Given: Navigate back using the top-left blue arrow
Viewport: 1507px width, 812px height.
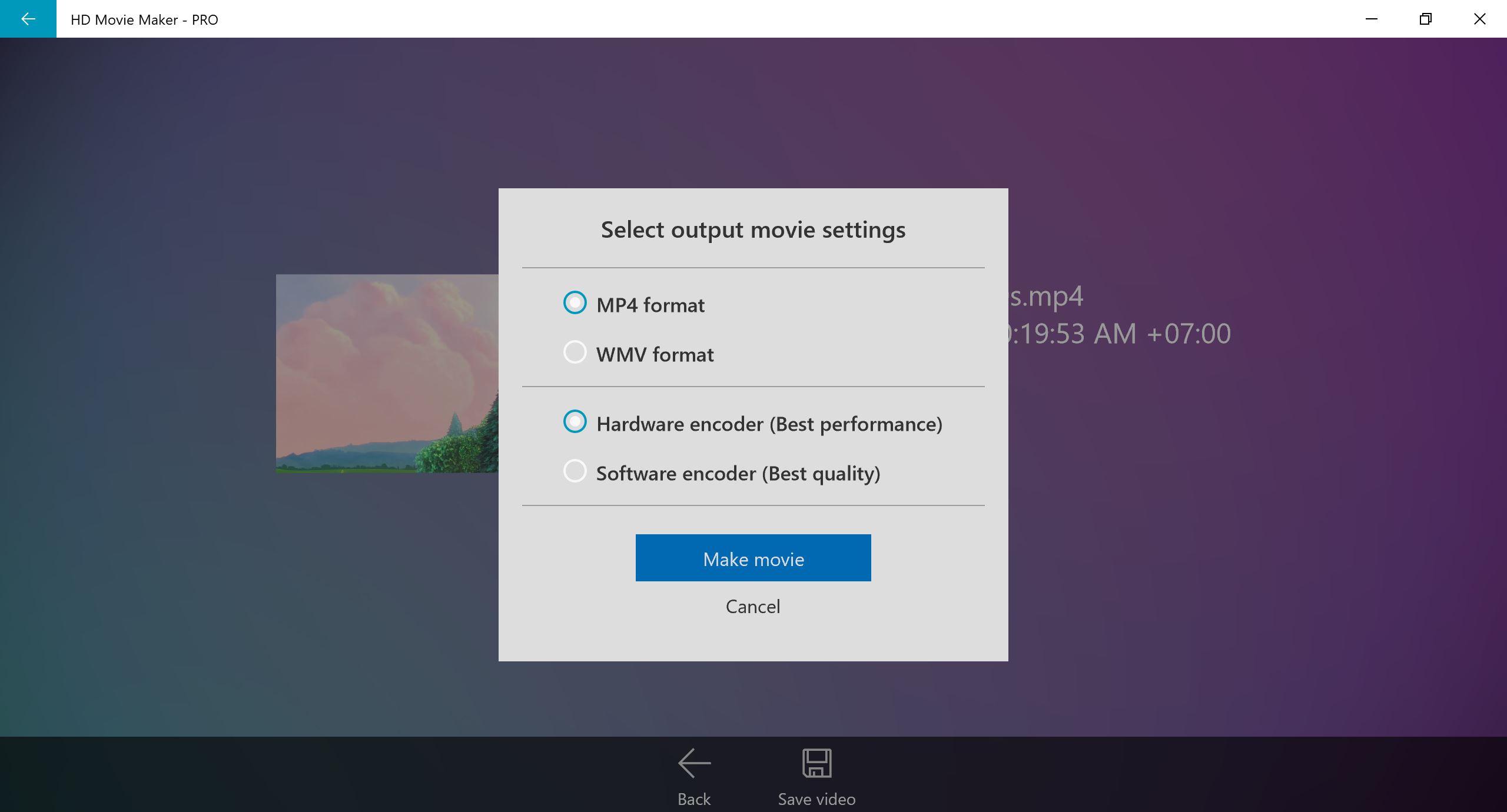Looking at the screenshot, I should click(28, 19).
